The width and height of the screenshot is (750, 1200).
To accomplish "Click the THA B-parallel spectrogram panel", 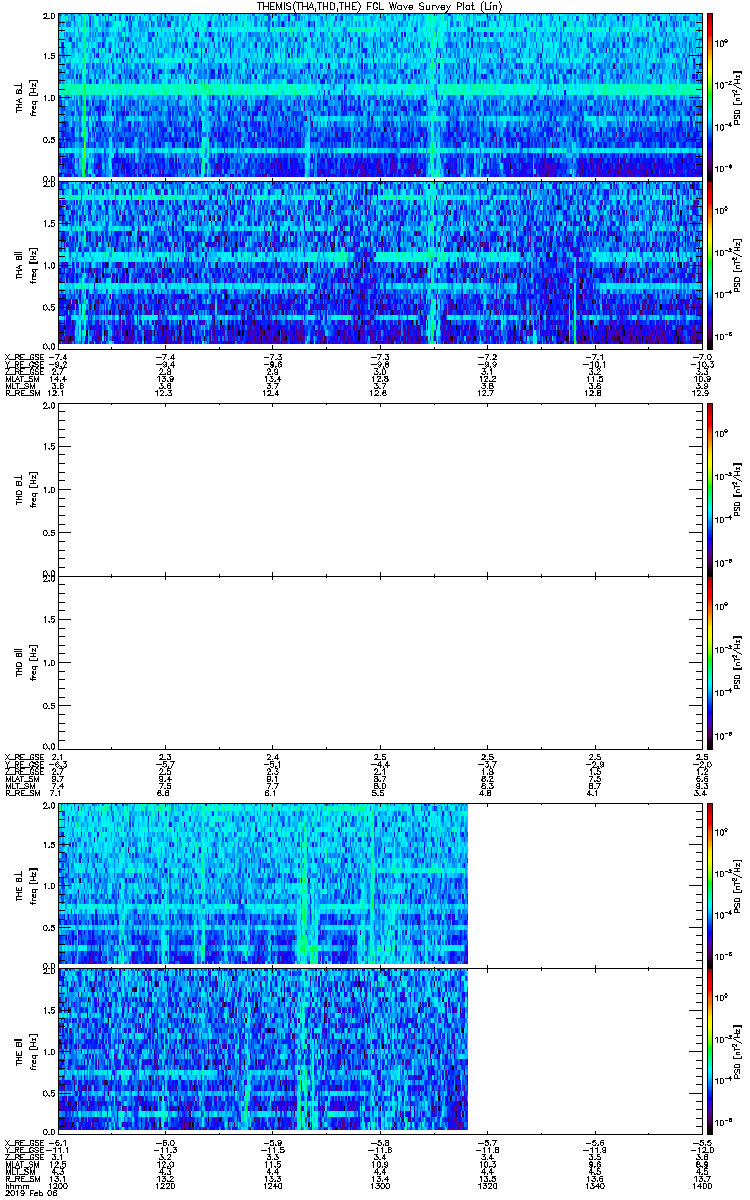I will point(381,263).
